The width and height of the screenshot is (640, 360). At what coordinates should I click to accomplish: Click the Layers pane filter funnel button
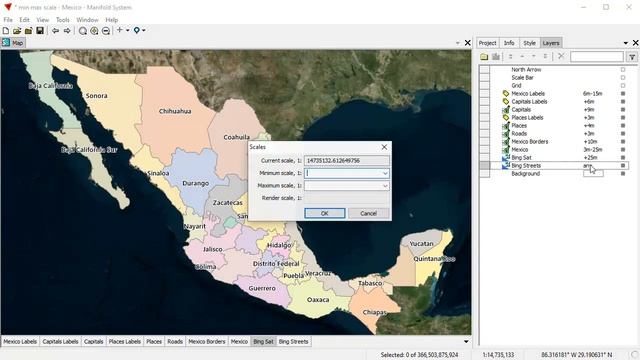tap(632, 57)
